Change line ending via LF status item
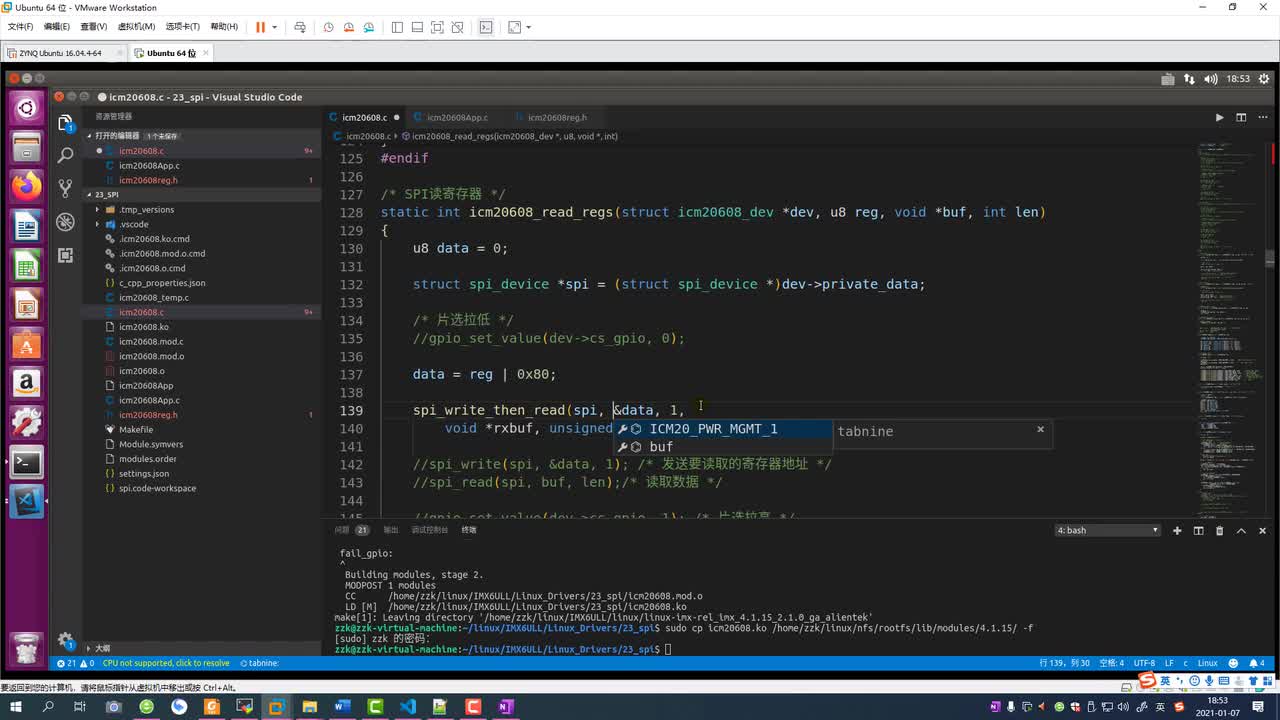Image resolution: width=1280 pixels, height=720 pixels. (1169, 663)
